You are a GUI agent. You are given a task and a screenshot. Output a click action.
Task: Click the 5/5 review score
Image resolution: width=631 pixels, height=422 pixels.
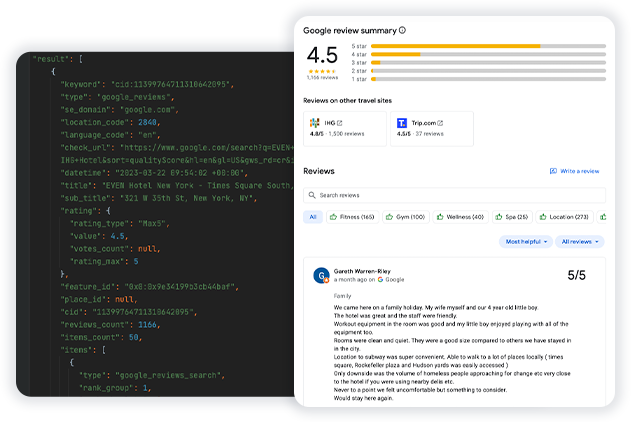click(576, 275)
